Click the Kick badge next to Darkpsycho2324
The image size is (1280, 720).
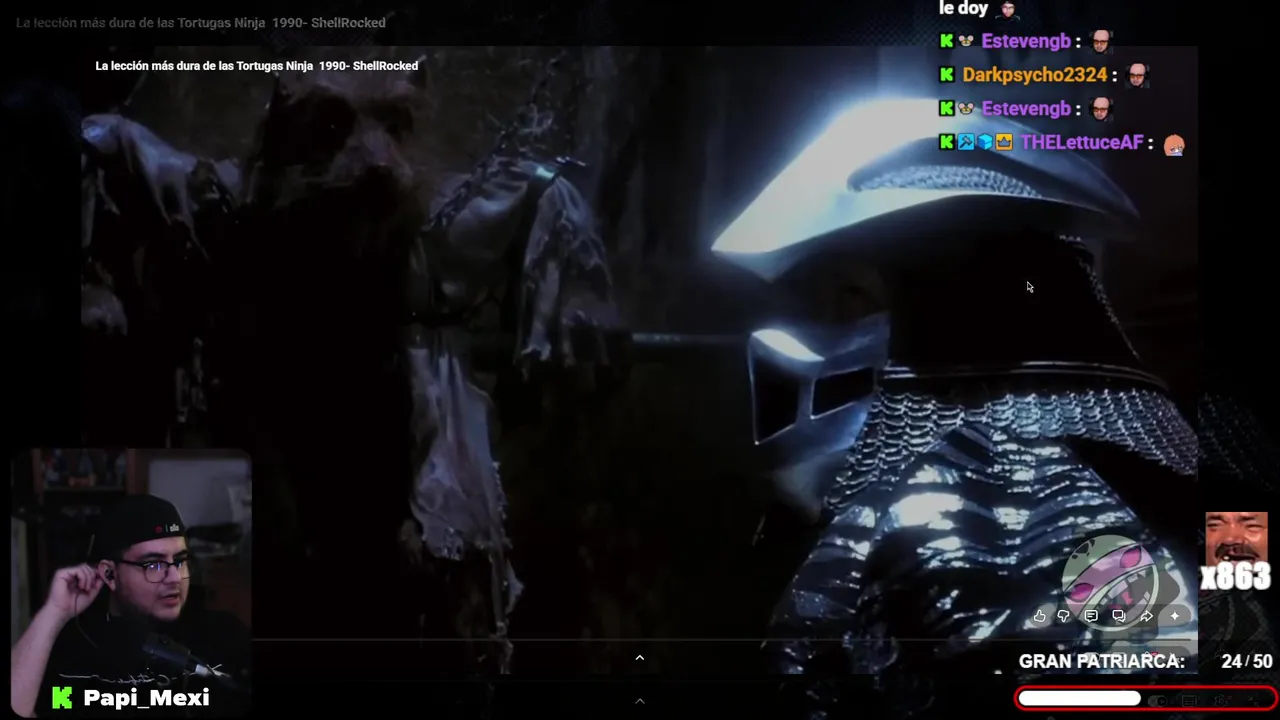[x=947, y=75]
